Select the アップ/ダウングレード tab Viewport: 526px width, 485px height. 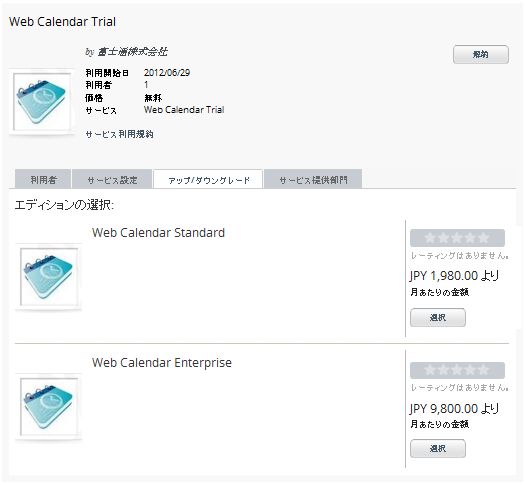208,179
